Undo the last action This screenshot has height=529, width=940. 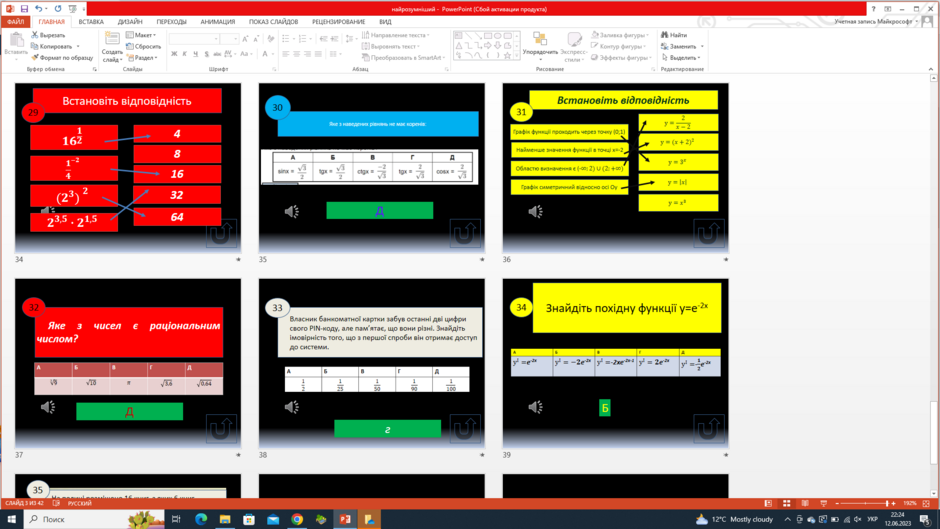tap(38, 9)
